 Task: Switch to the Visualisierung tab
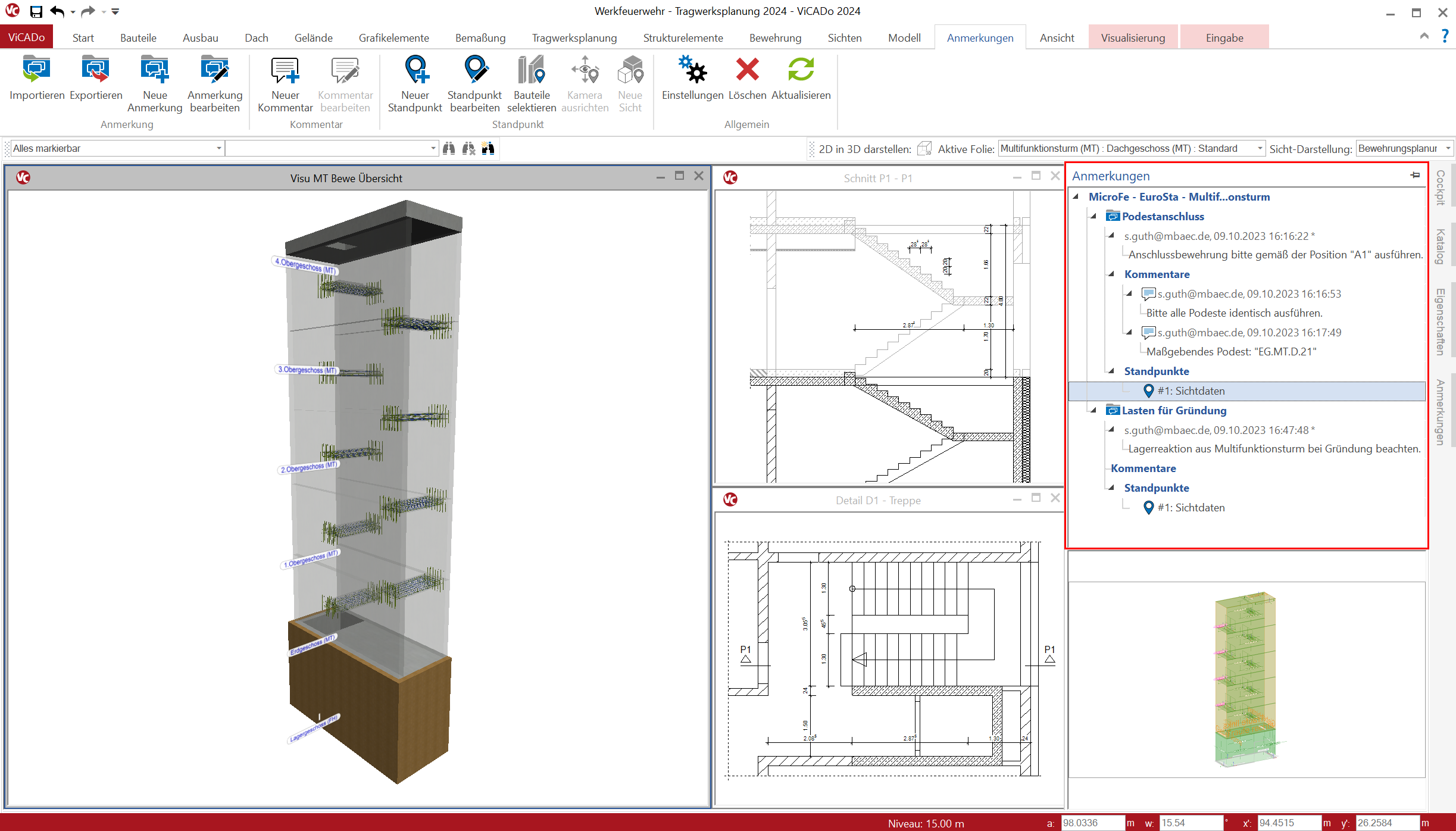pyautogui.click(x=1133, y=38)
